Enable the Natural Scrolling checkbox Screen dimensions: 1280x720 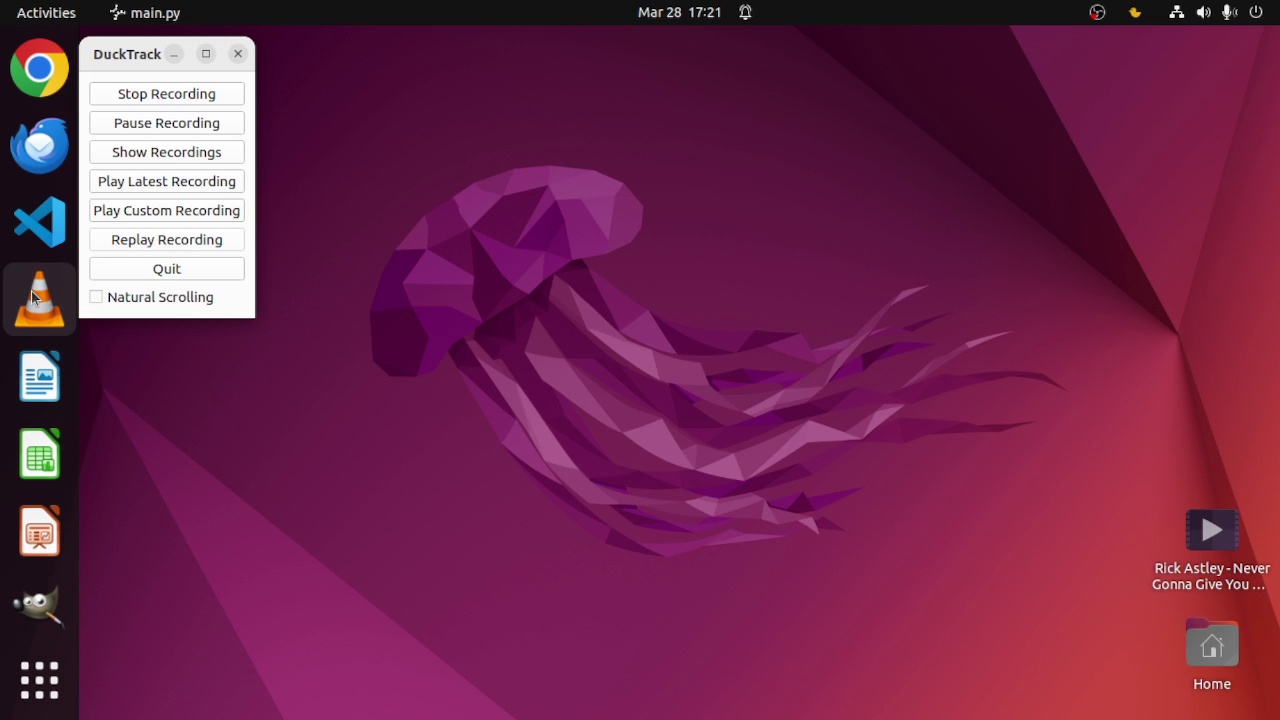pyautogui.click(x=96, y=297)
